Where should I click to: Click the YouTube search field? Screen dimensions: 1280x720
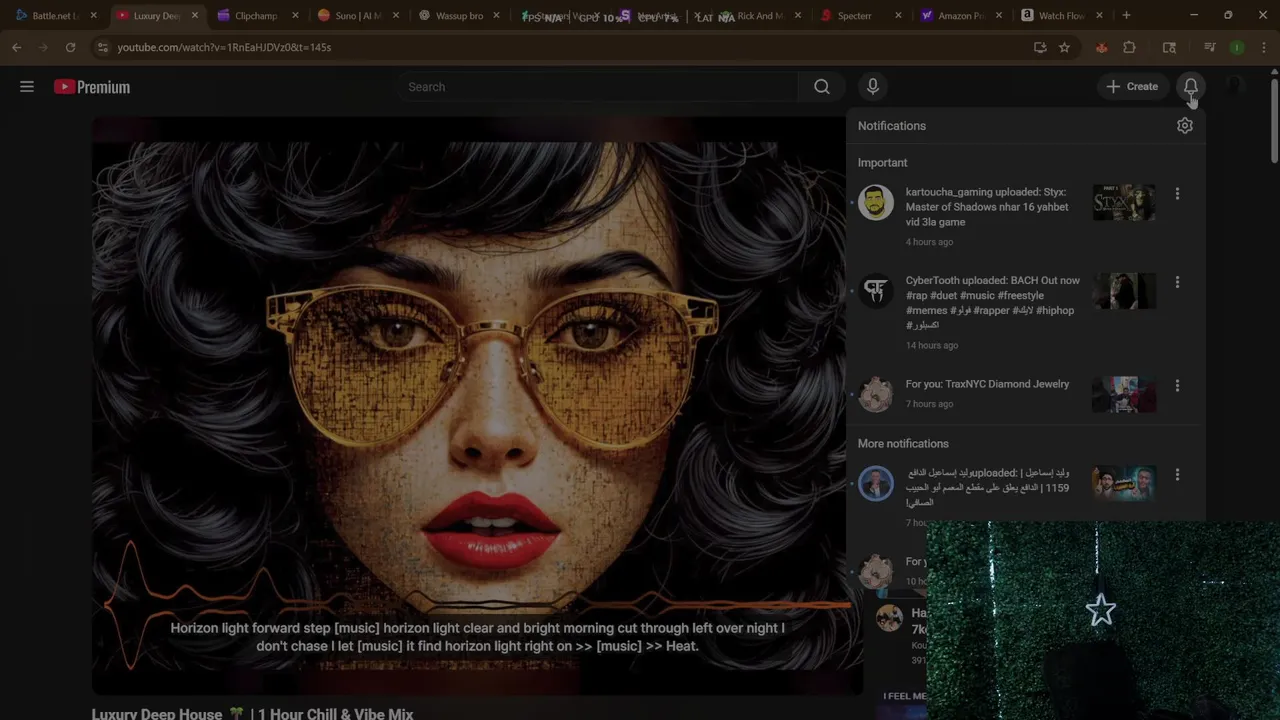pos(598,87)
